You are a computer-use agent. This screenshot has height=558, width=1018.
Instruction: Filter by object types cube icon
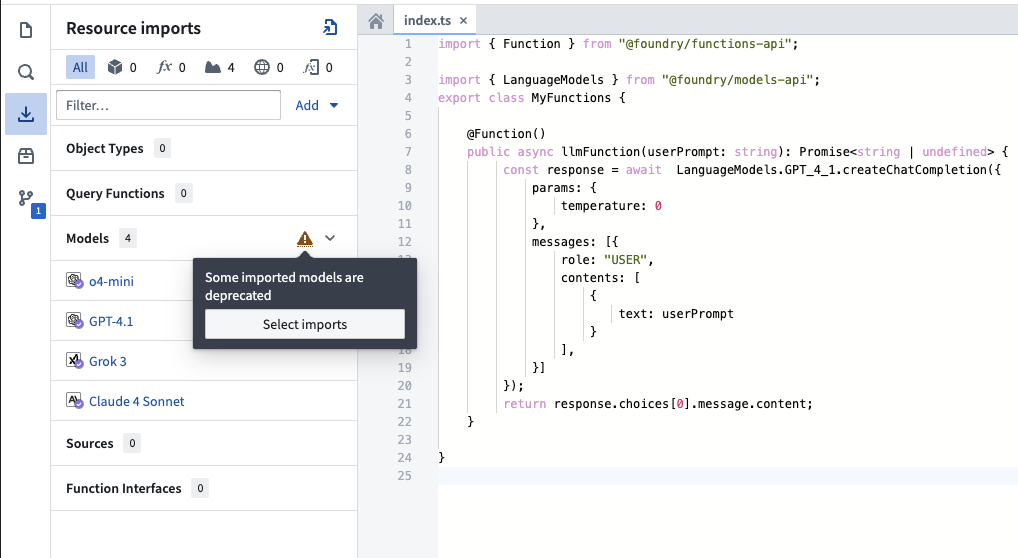[122, 67]
